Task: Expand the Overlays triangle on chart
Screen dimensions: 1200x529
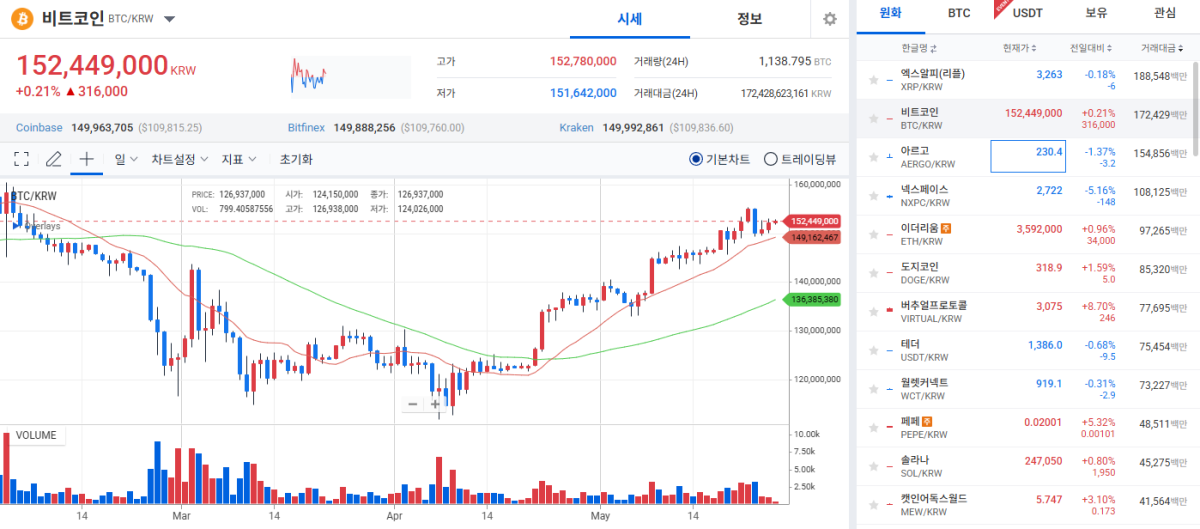Action: click(15, 226)
